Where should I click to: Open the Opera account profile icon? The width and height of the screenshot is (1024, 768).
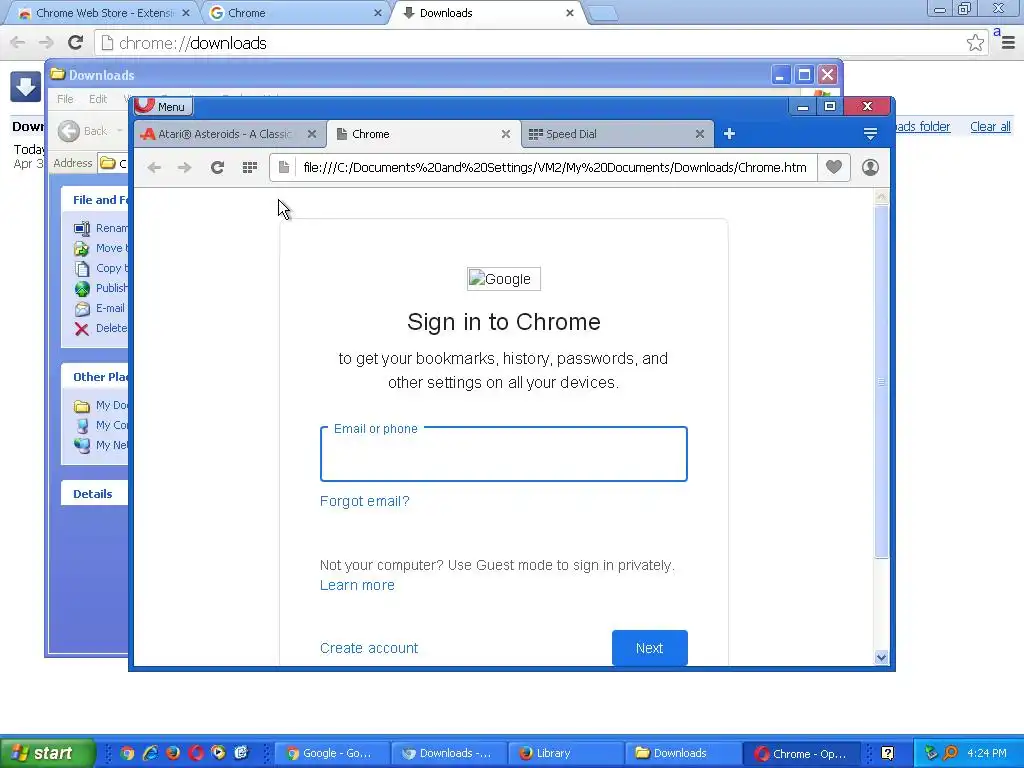(x=870, y=167)
